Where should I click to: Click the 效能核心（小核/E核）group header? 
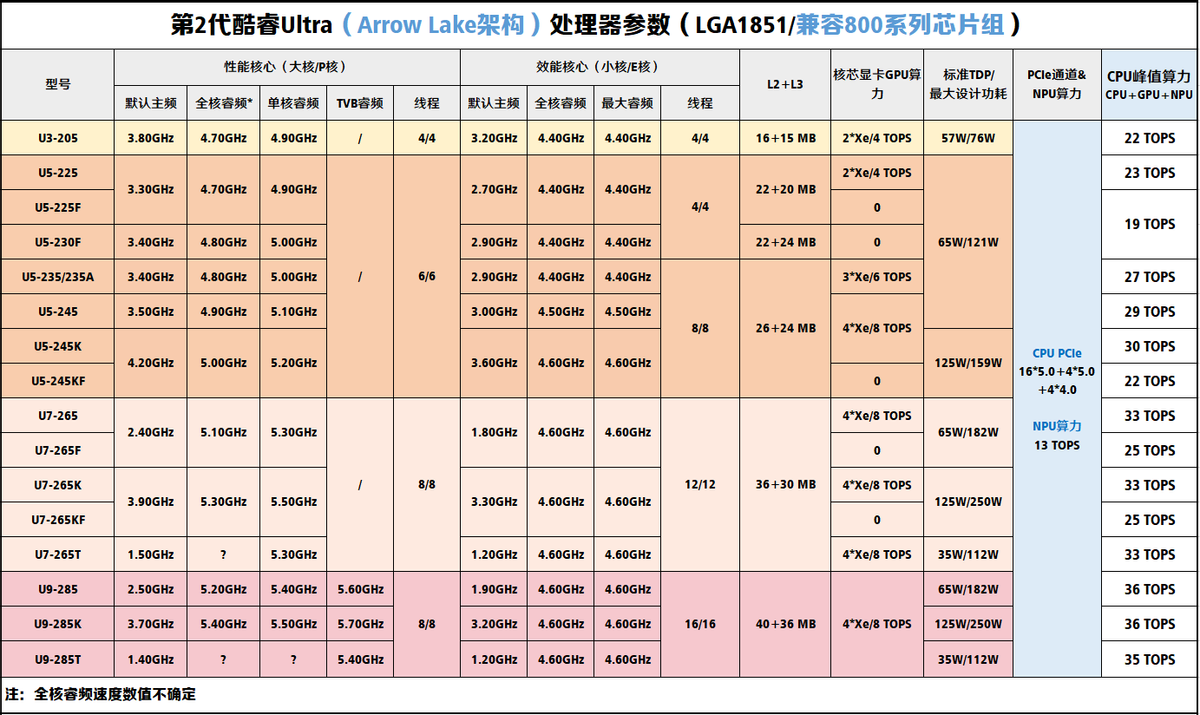point(599,67)
